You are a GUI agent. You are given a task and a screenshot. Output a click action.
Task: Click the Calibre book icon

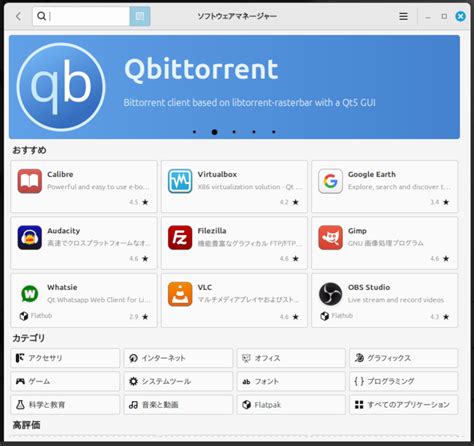pyautogui.click(x=30, y=181)
